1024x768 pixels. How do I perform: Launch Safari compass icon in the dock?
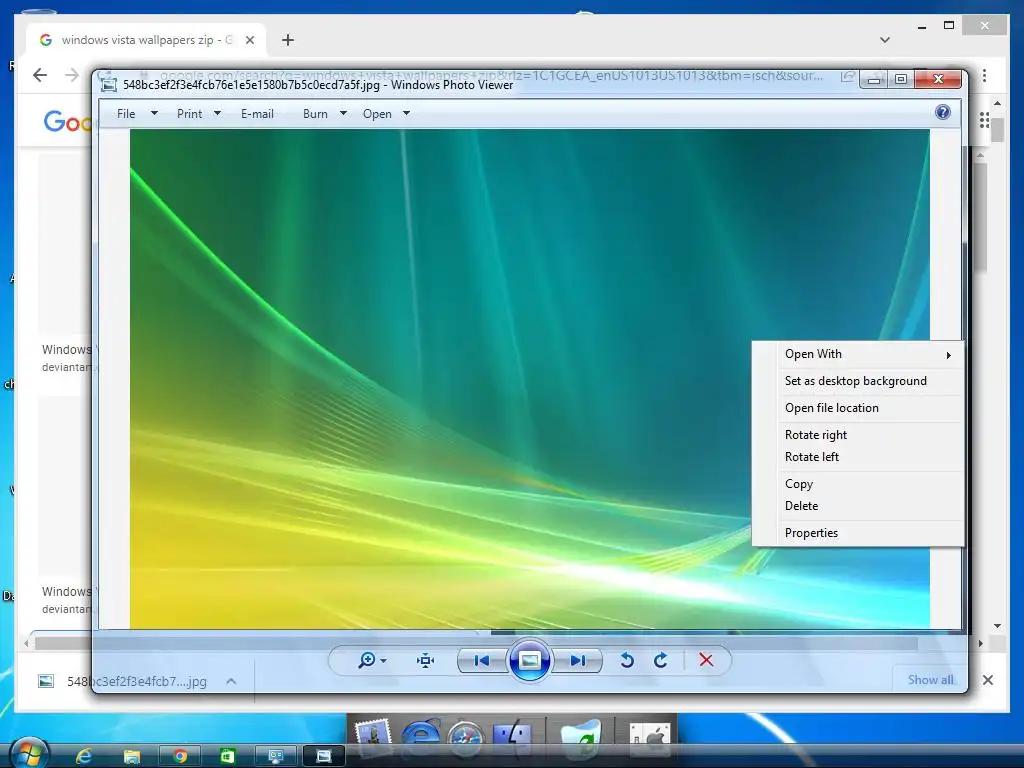[x=466, y=737]
